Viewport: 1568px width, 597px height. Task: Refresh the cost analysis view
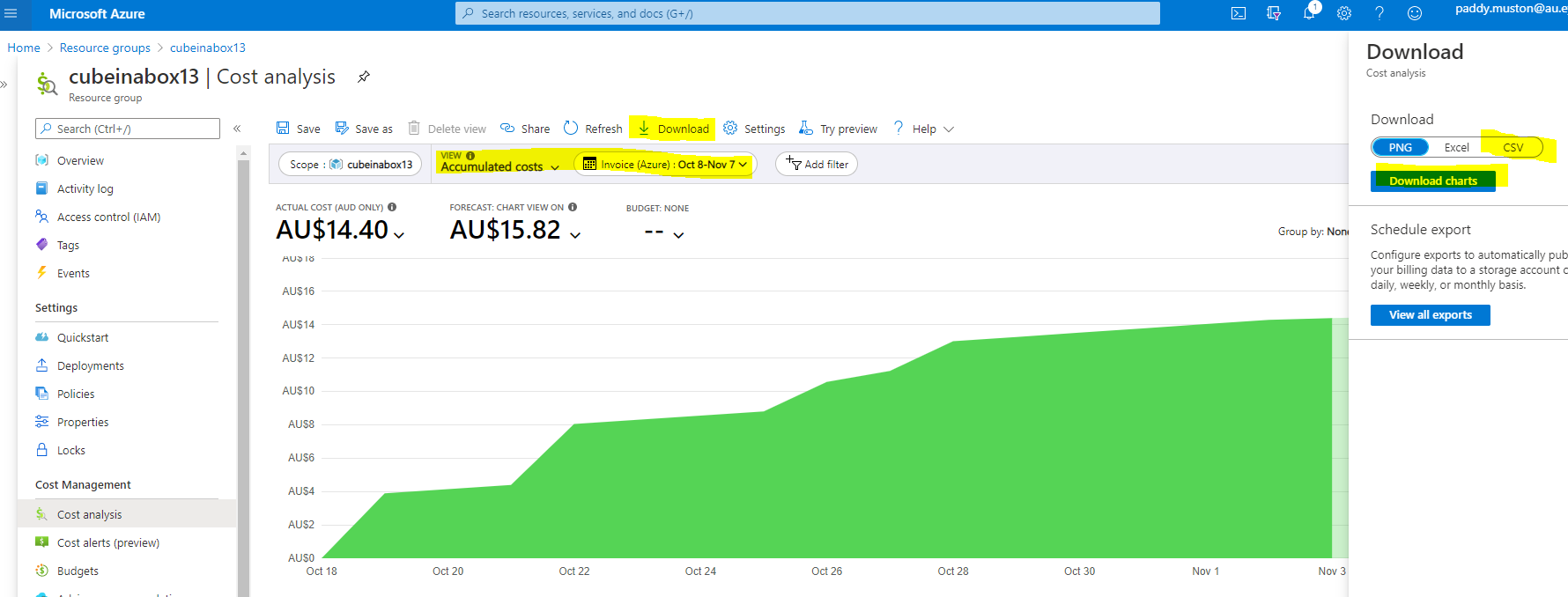[593, 129]
